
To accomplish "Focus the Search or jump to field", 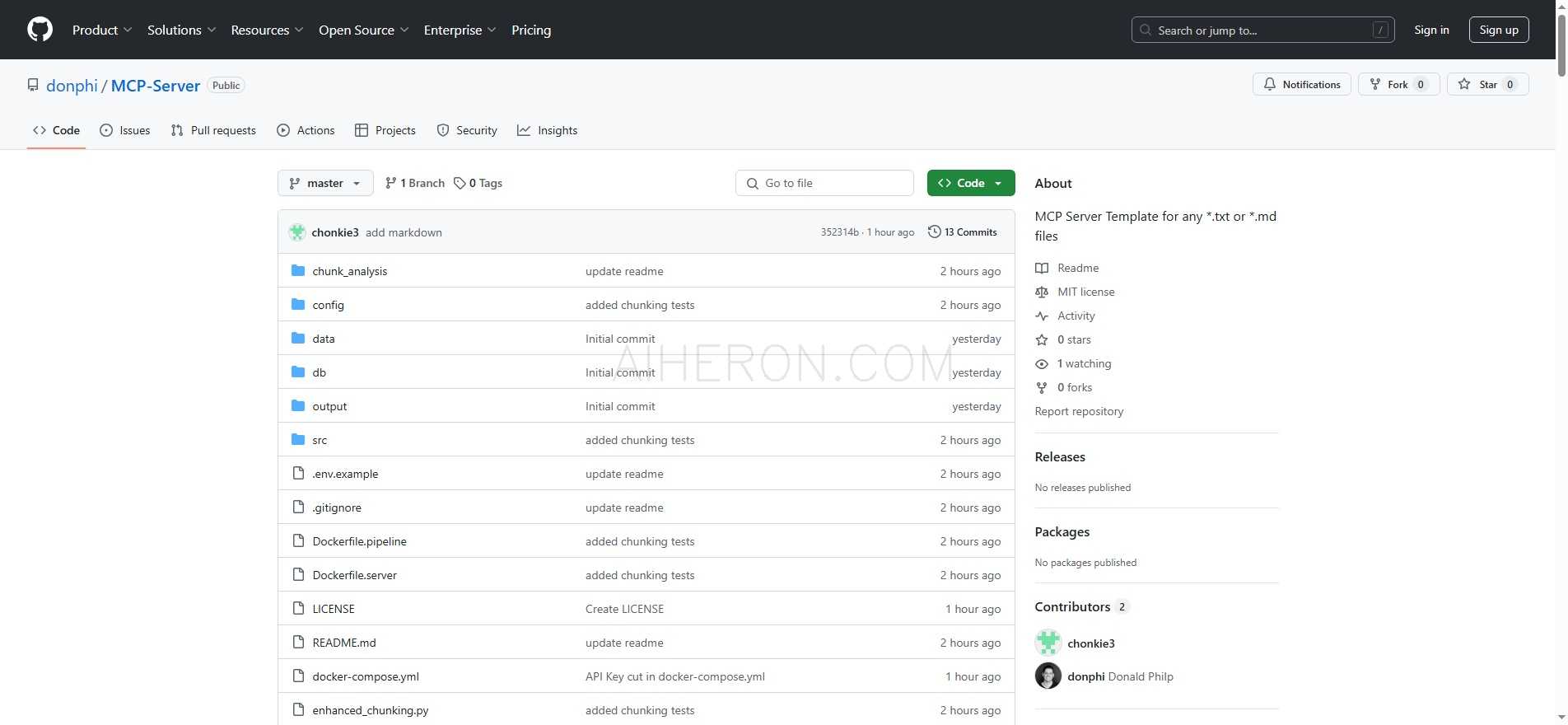I will 1262,30.
